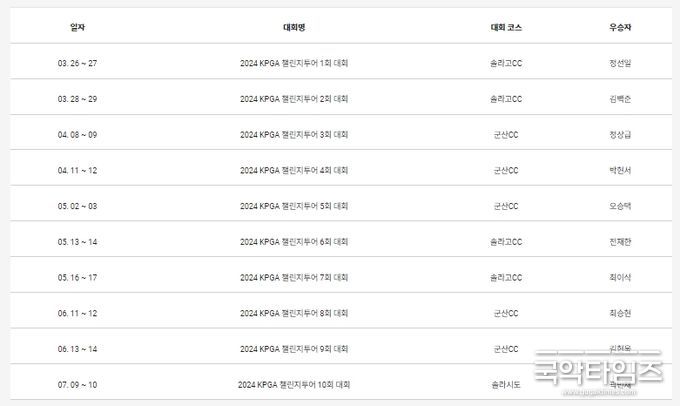Select 2024 KPGA 챌린지투어 4회 대회
680x406 pixels.
click(294, 170)
